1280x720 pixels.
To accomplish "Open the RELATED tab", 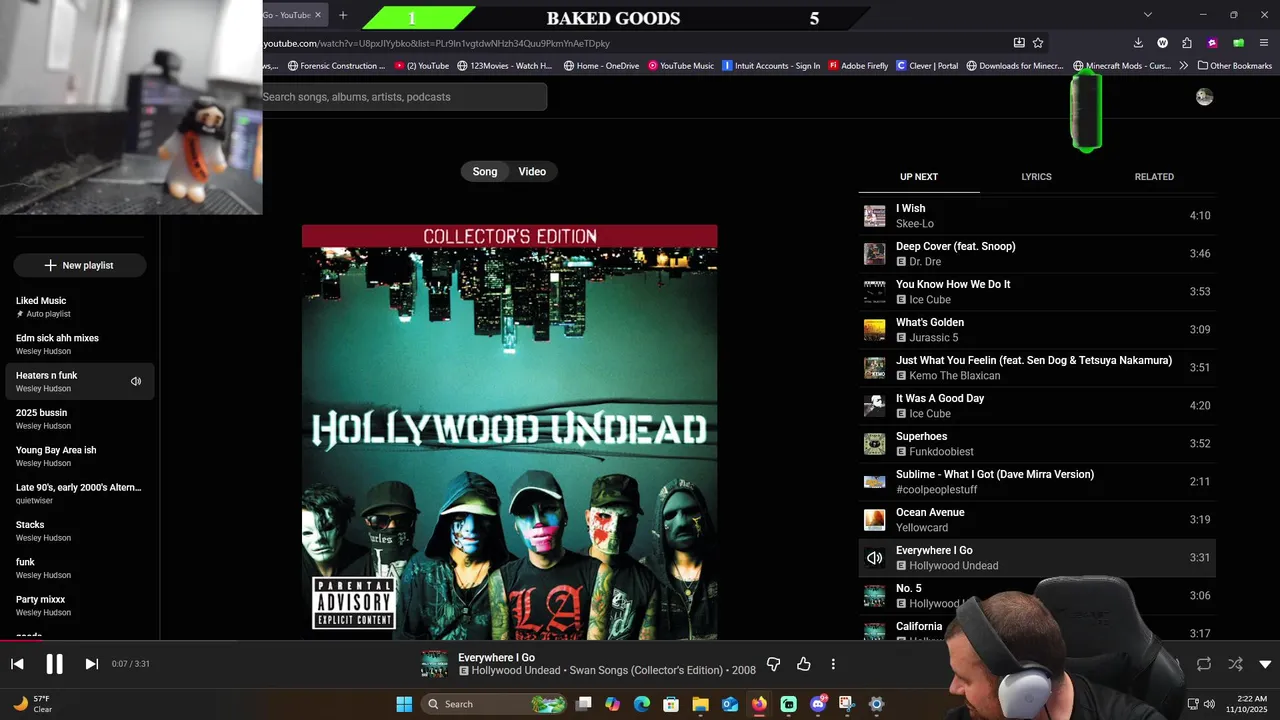I will point(1154,177).
